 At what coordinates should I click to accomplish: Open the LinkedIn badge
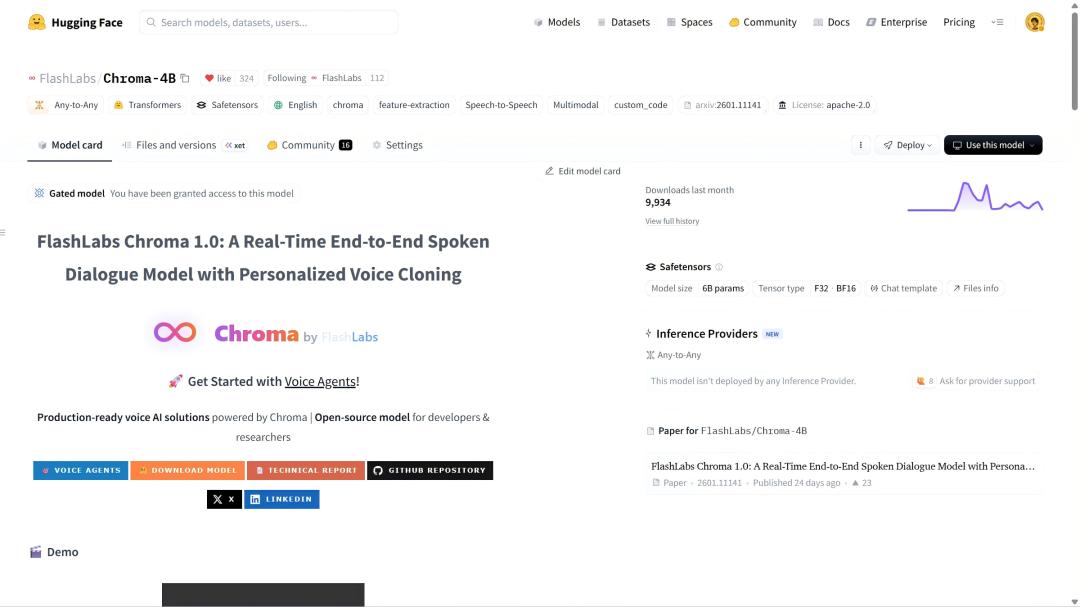(282, 499)
